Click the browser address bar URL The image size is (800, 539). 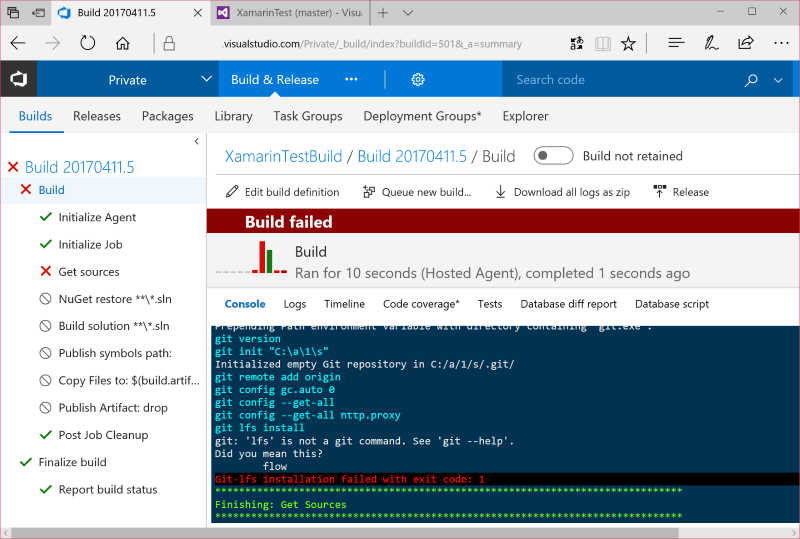pyautogui.click(x=372, y=44)
